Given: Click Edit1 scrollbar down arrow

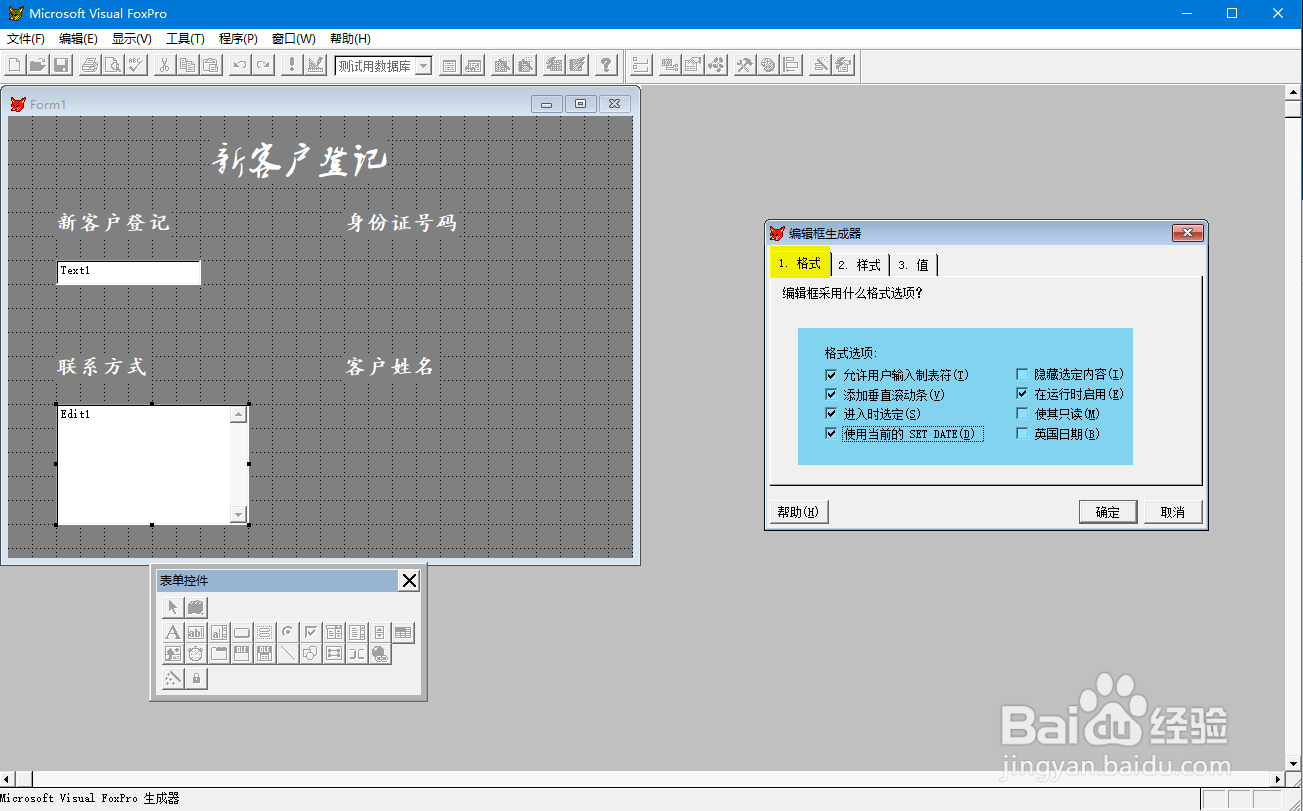Looking at the screenshot, I should pyautogui.click(x=239, y=514).
